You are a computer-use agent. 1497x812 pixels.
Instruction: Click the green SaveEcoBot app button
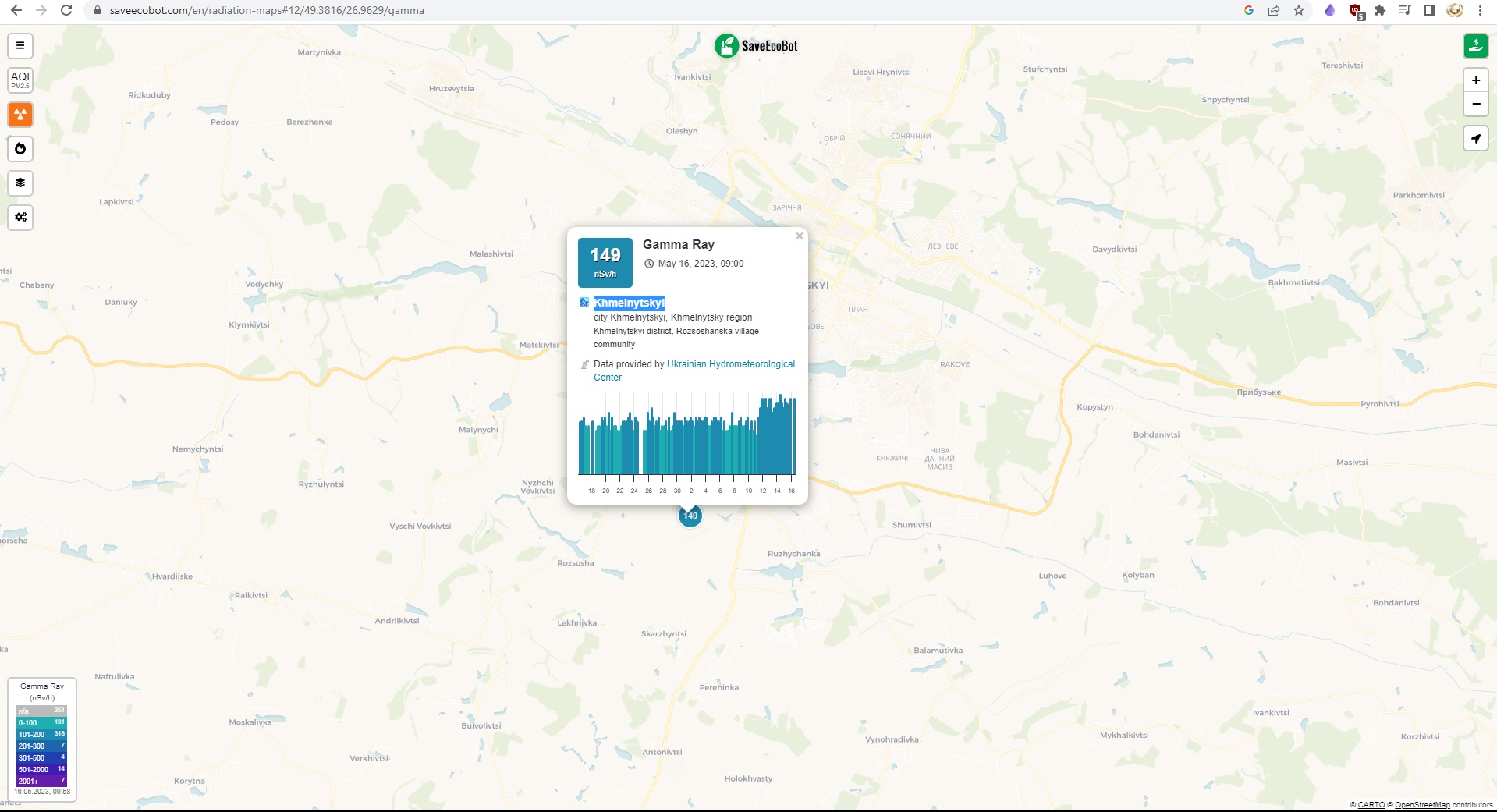[x=1475, y=45]
